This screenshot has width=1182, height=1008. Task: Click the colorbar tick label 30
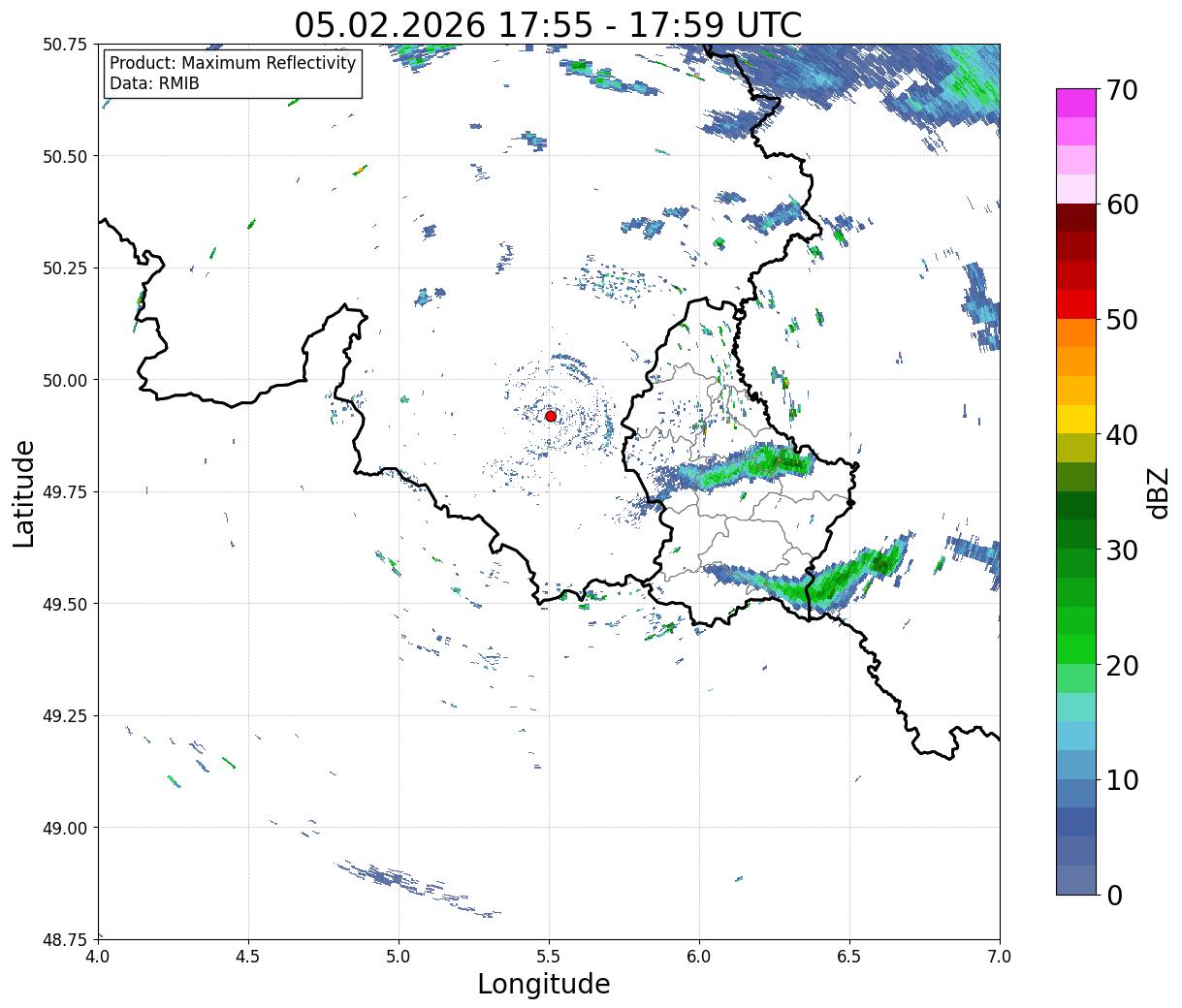[x=1122, y=550]
